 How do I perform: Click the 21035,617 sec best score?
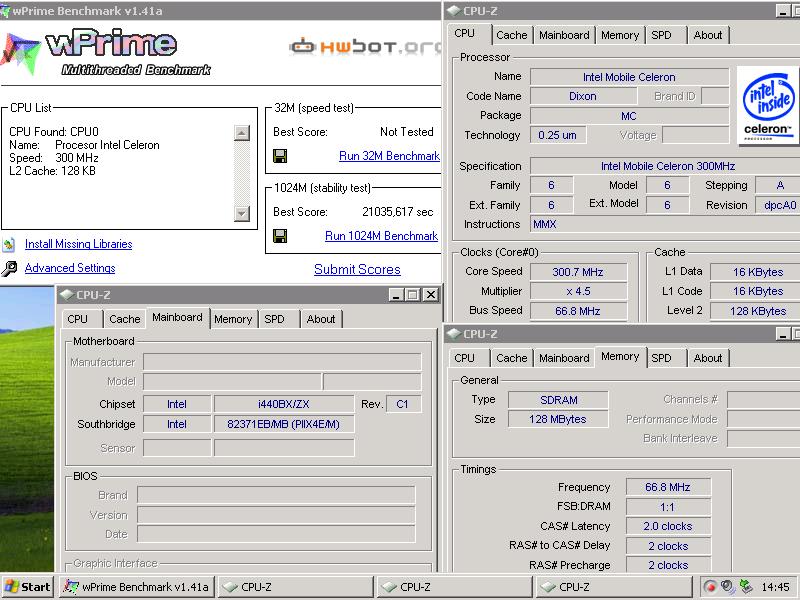point(397,212)
